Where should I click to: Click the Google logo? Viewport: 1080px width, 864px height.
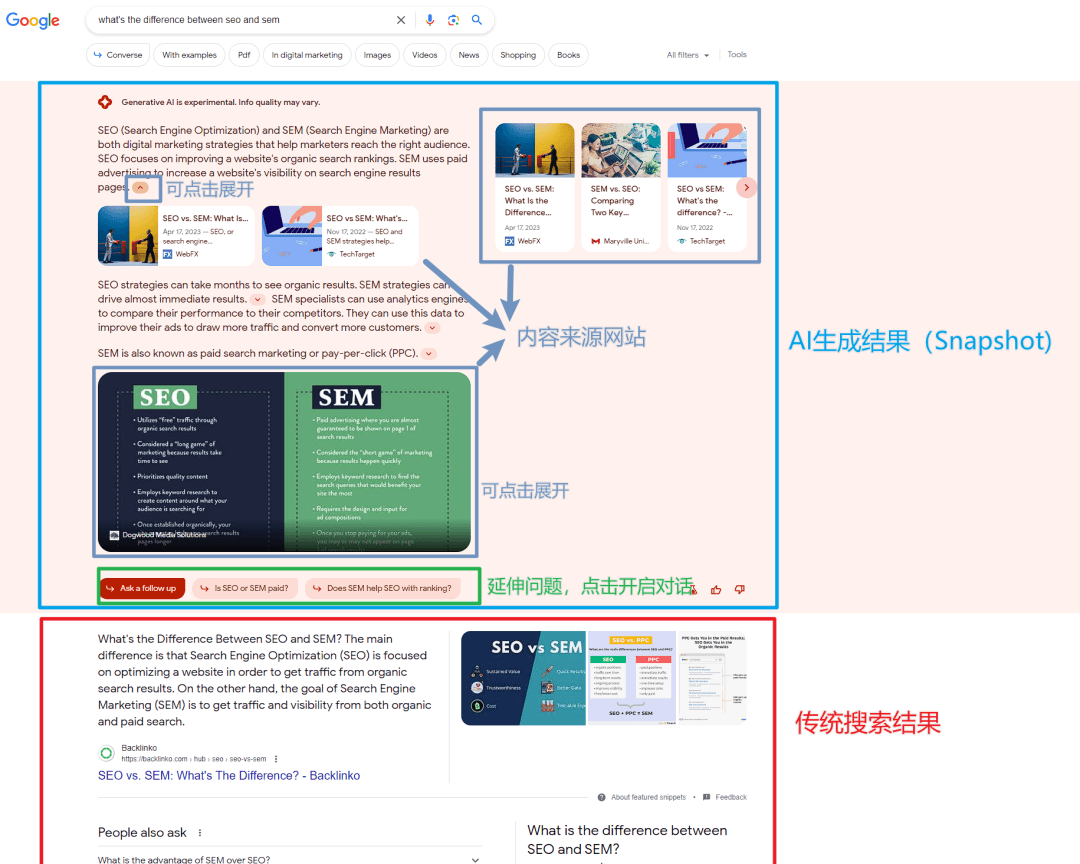pos(32,21)
